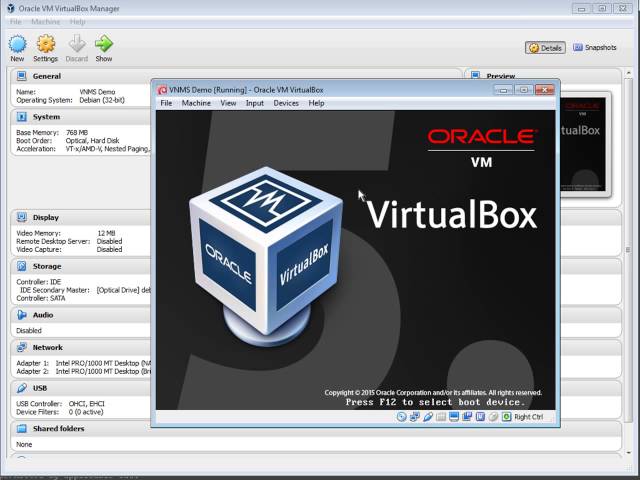This screenshot has height=480, width=640.
Task: Open the Settings gear icon in toolbar
Action: click(46, 45)
